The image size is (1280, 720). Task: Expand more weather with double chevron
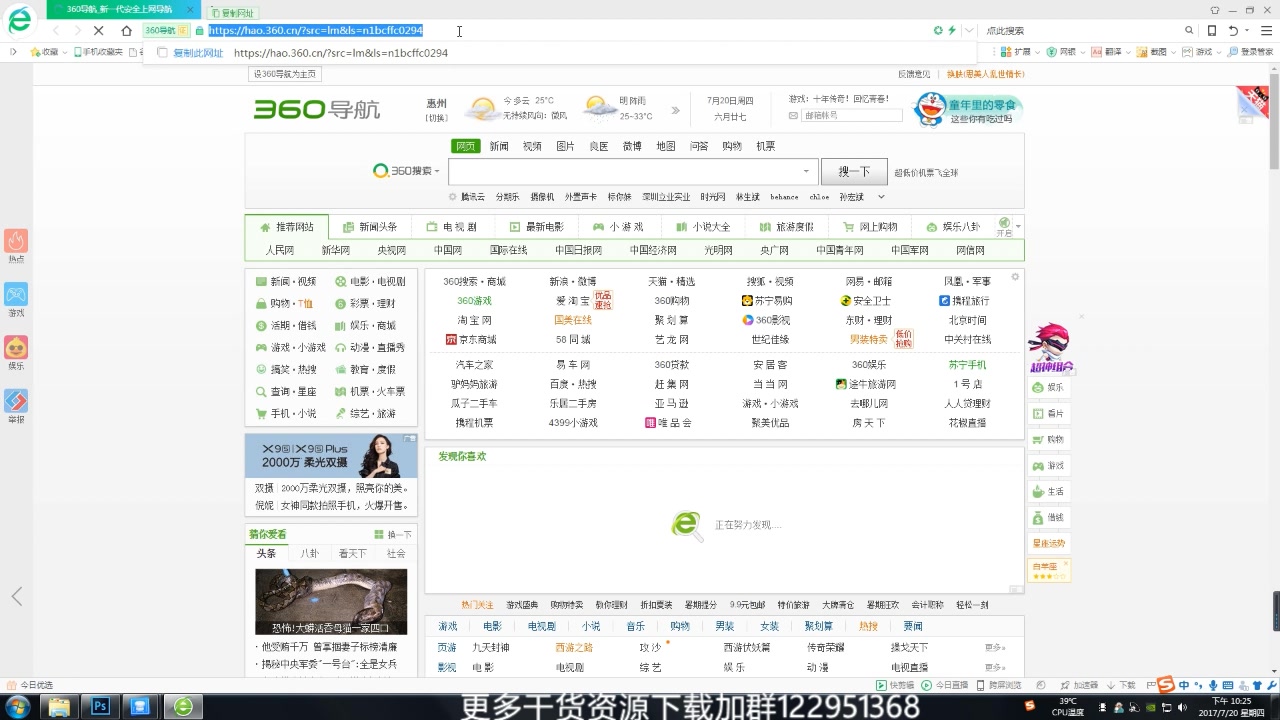675,110
